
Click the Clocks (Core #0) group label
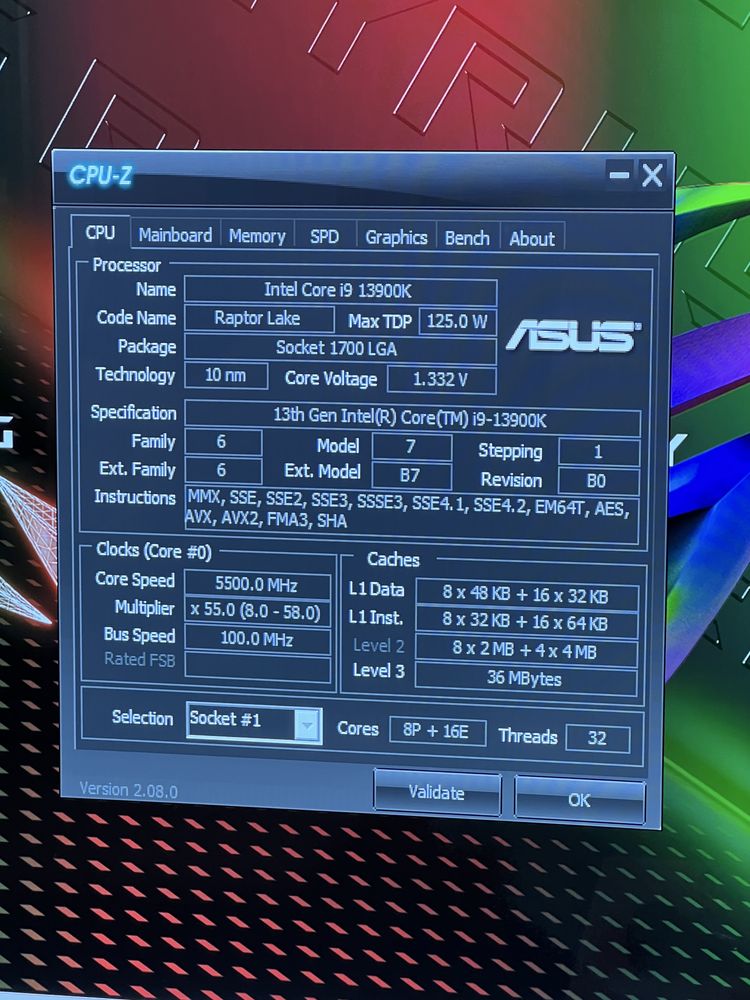[154, 551]
